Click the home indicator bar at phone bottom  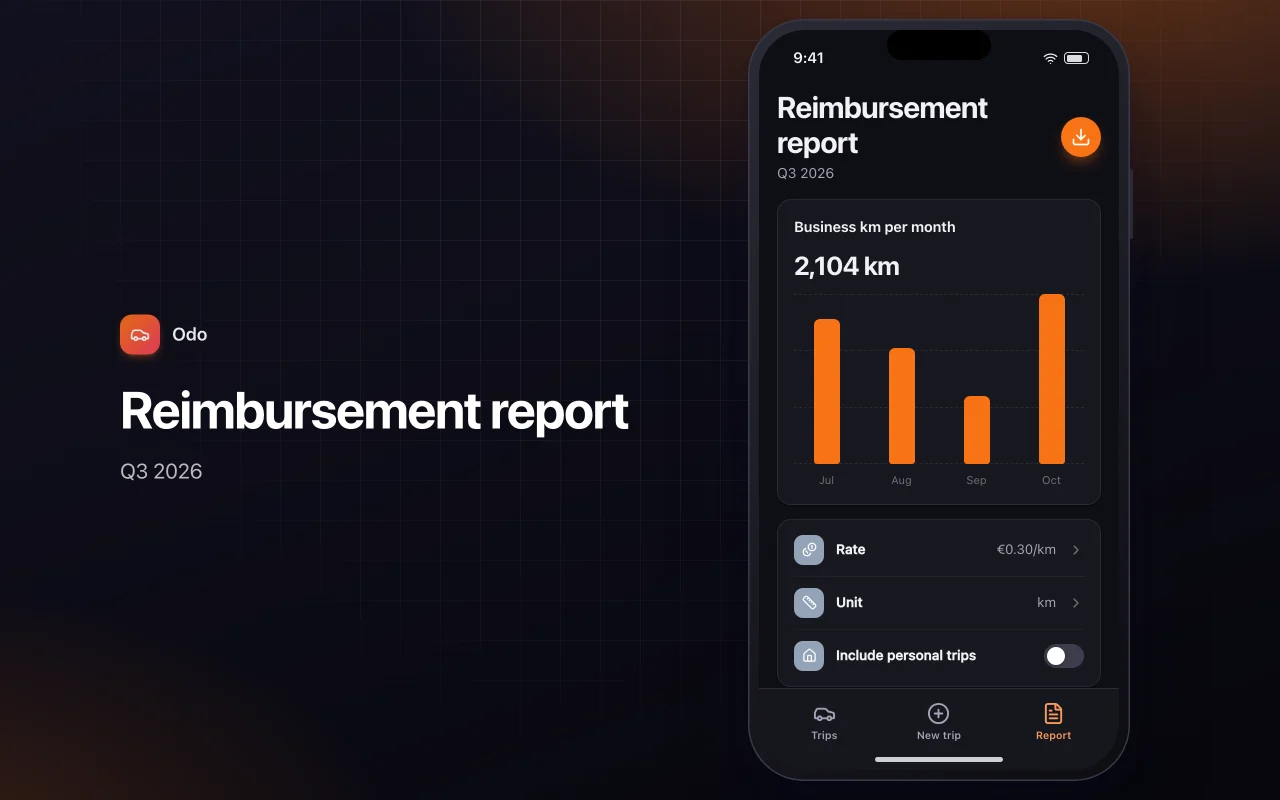pos(939,759)
